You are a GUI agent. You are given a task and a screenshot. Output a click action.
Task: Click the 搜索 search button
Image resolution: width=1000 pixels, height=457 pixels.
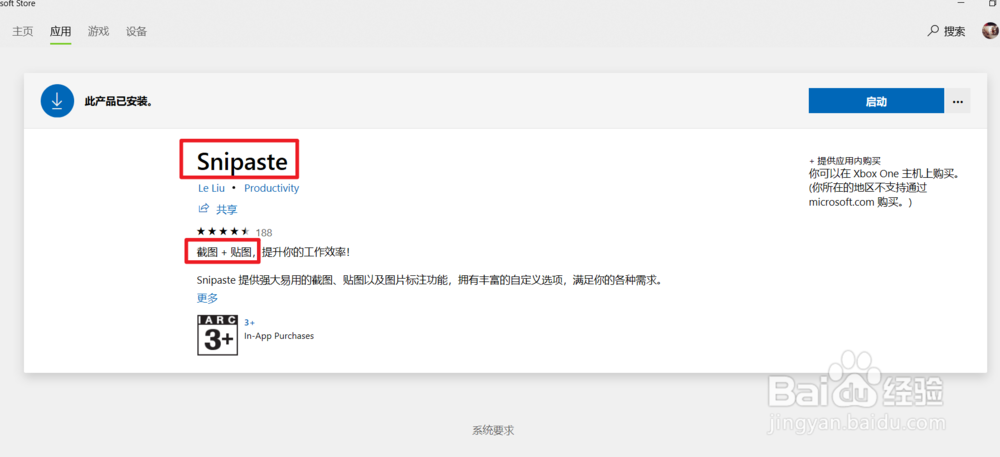(946, 31)
